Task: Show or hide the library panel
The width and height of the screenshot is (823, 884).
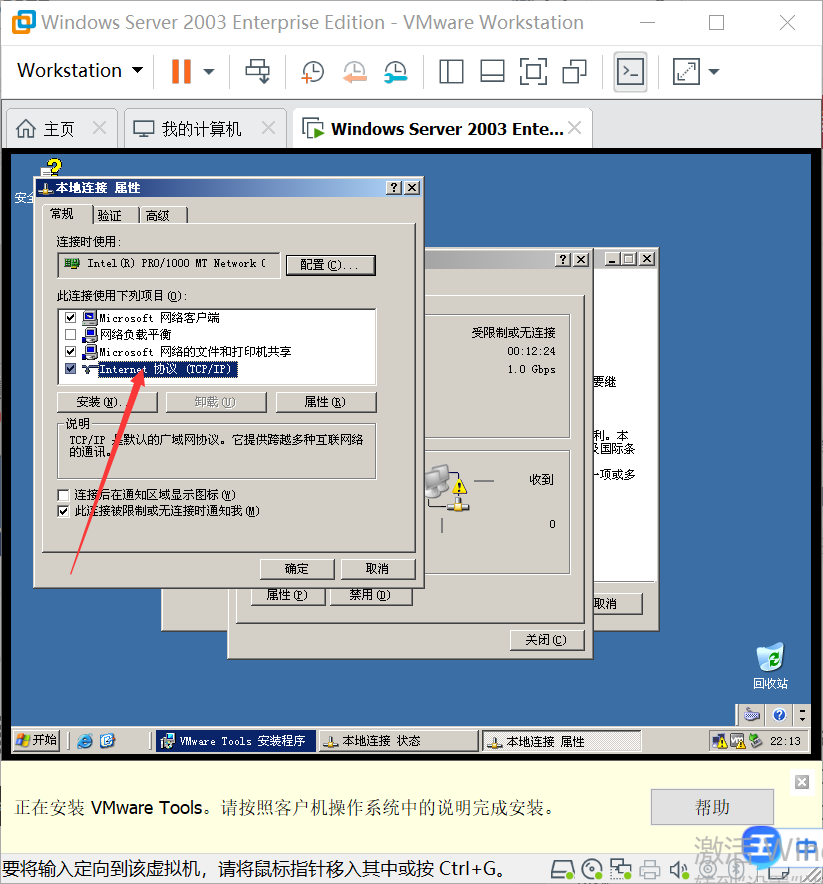Action: 451,71
